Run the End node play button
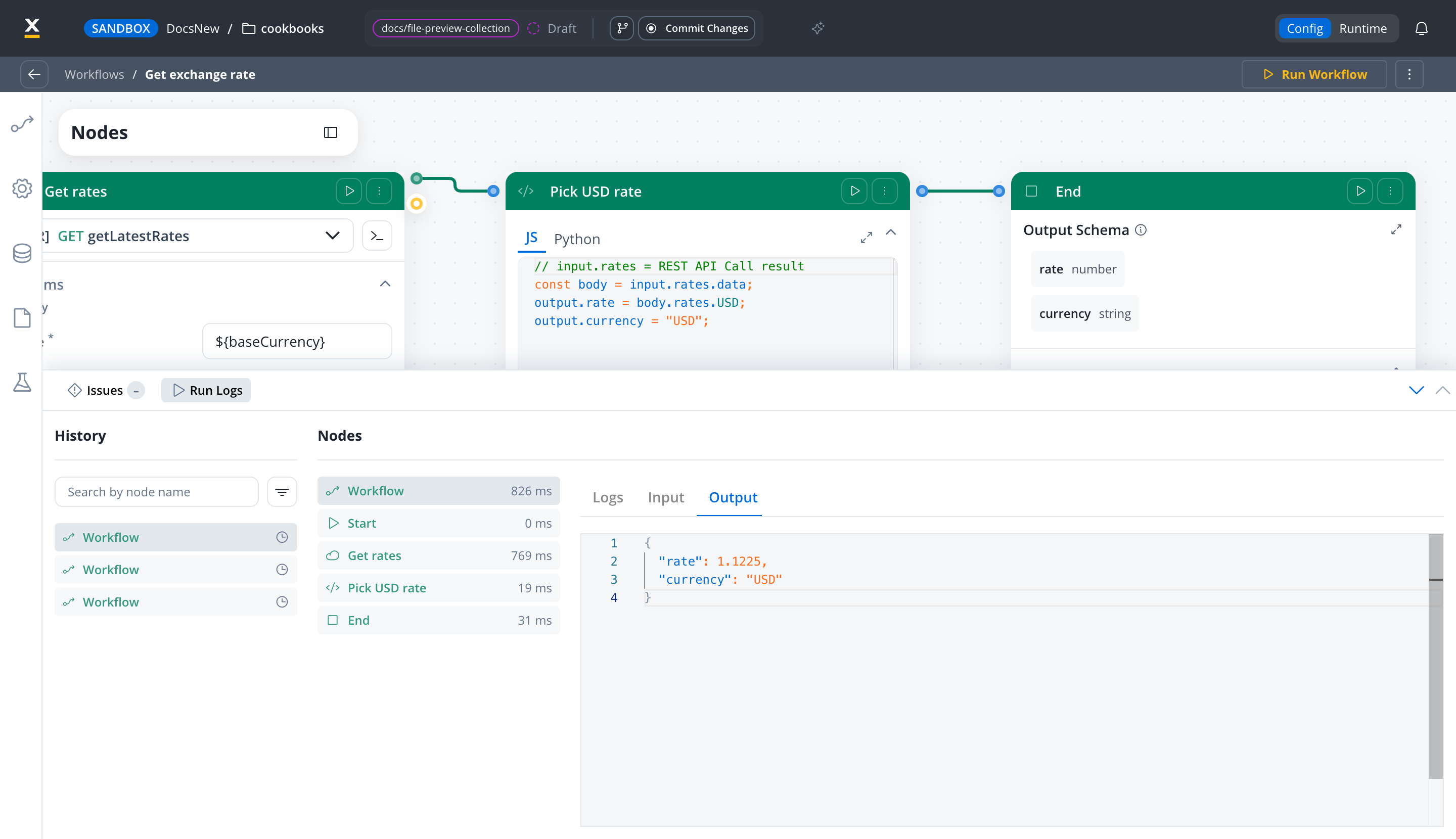The image size is (1456, 839). 1360,192
